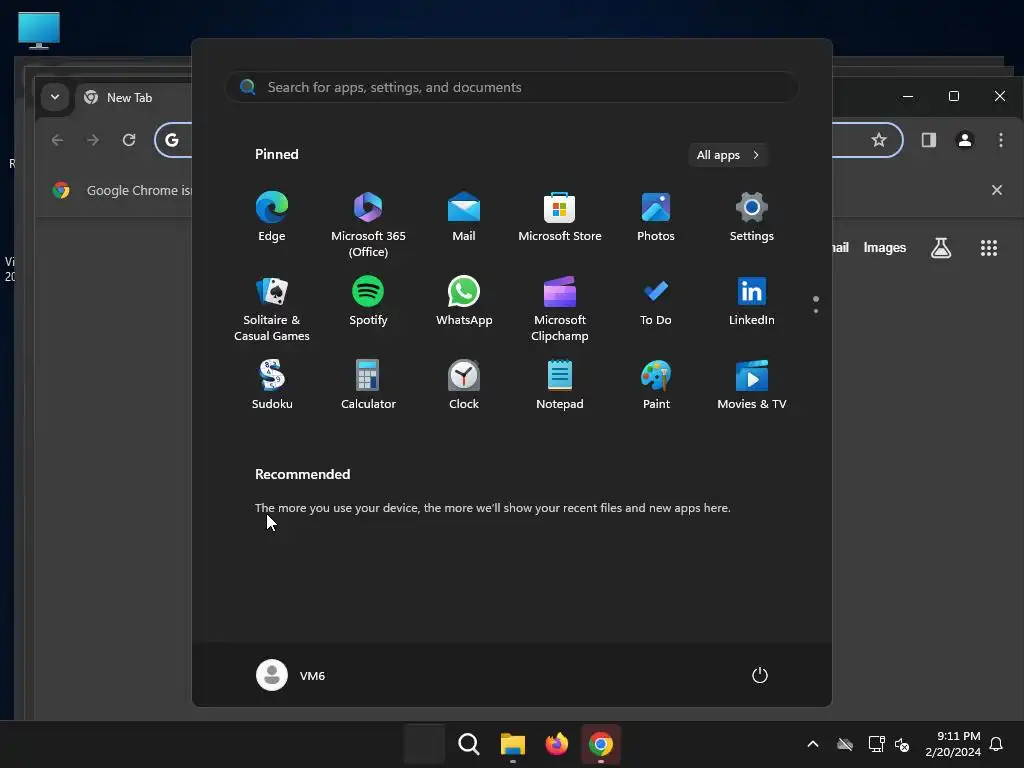
Task: Open Settings from the Start menu
Action: [x=752, y=217]
